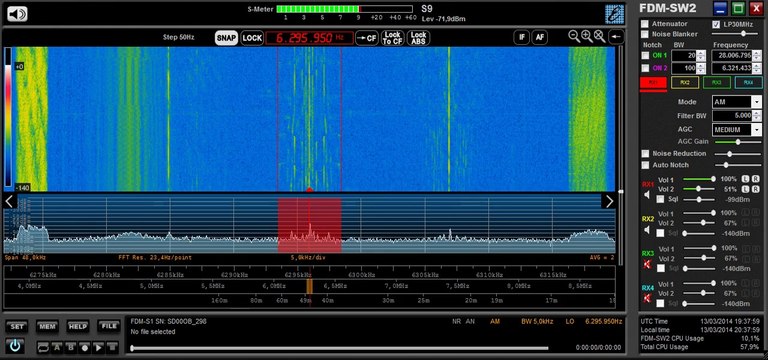Viewport: 768px width, 360px height.
Task: Click Lock ABS button
Action: point(418,38)
